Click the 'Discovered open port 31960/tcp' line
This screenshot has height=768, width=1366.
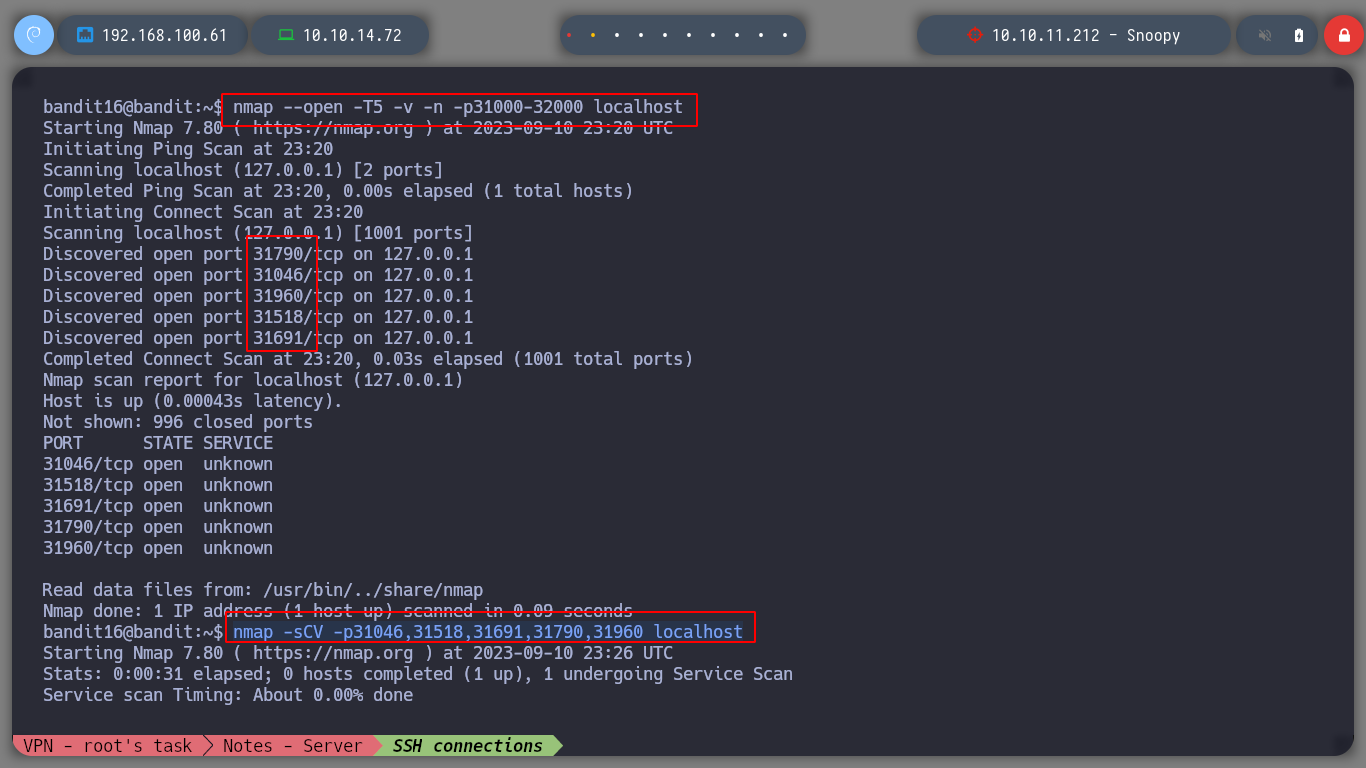(x=258, y=296)
